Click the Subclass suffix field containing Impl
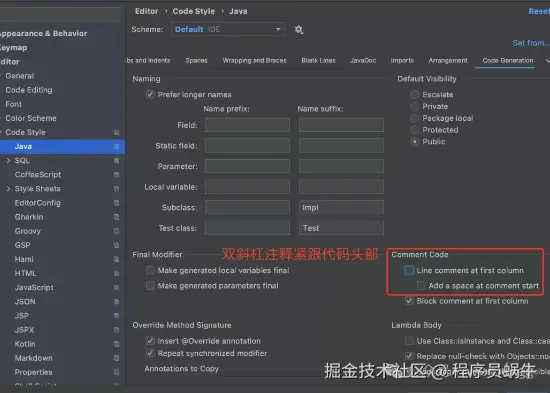 (x=341, y=207)
